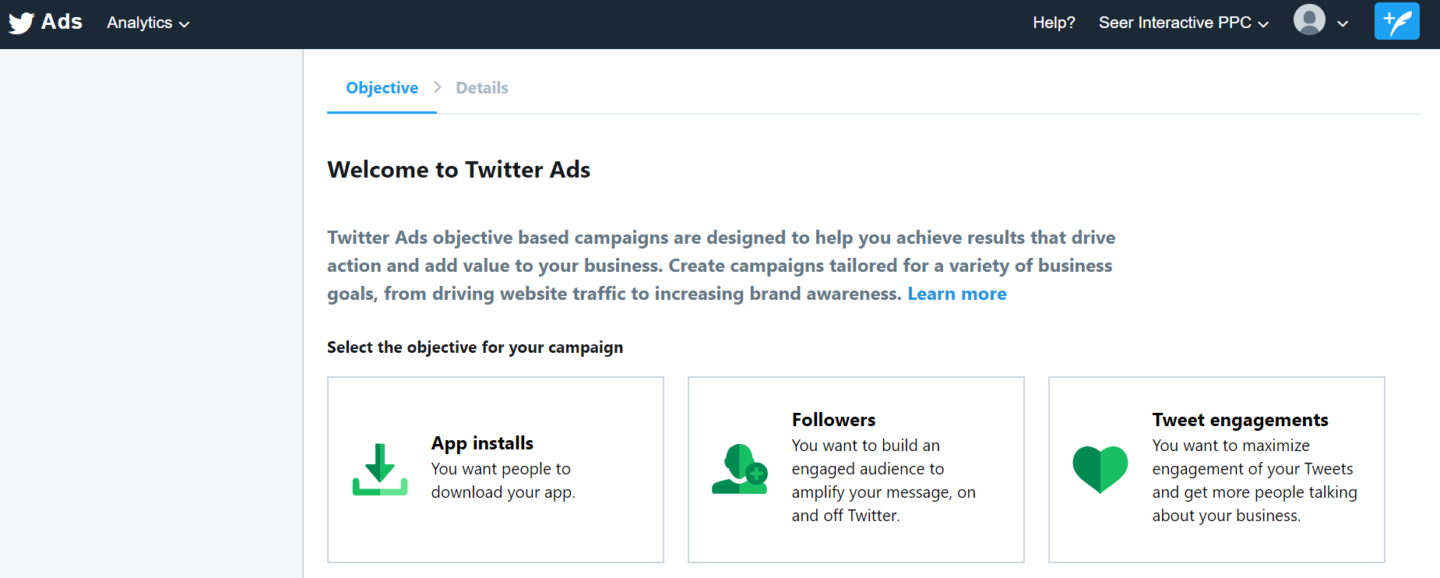The image size is (1440, 578).
Task: Click the Welcome to Twitter Ads heading
Action: click(x=459, y=170)
